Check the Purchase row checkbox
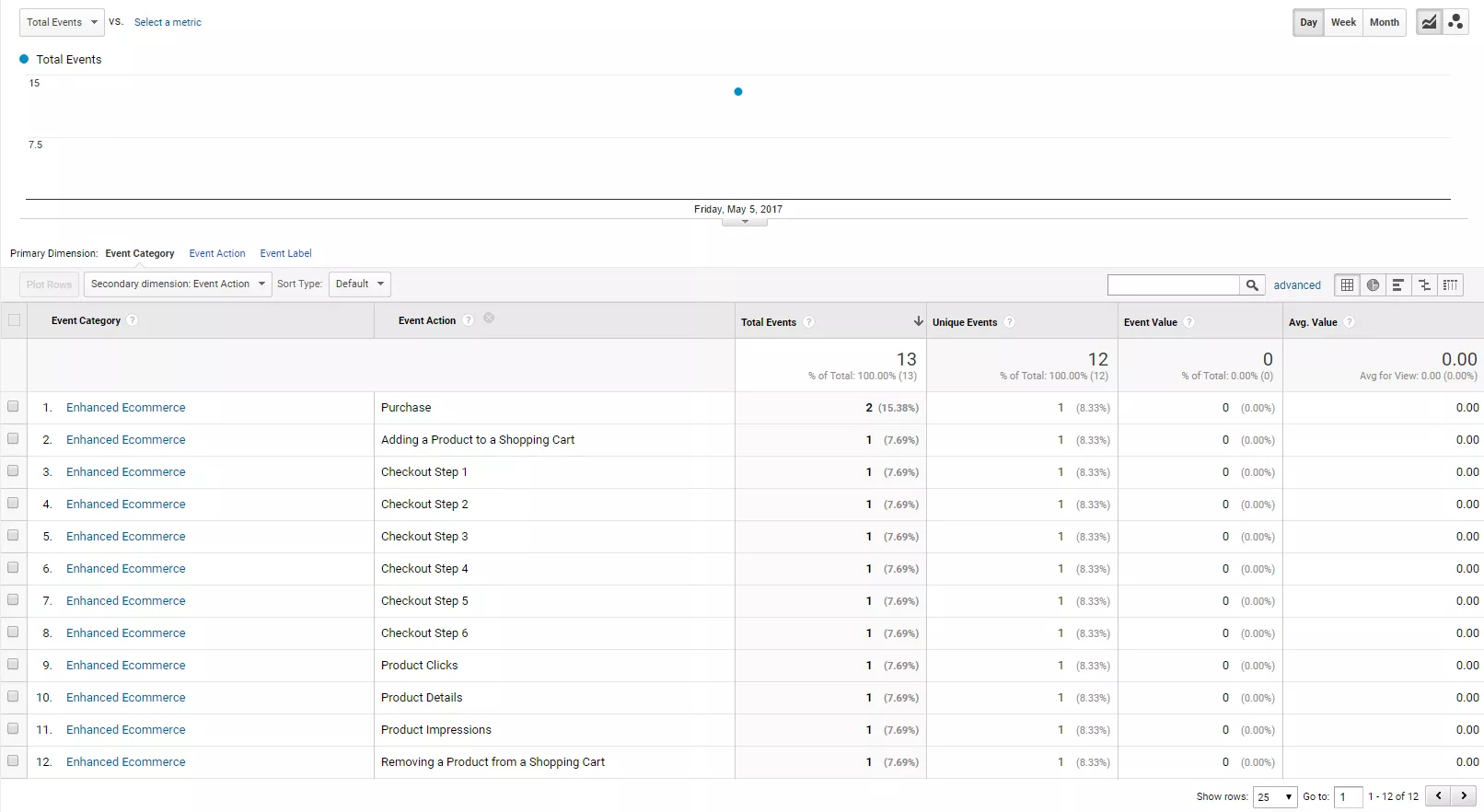The image size is (1484, 812). (x=13, y=406)
